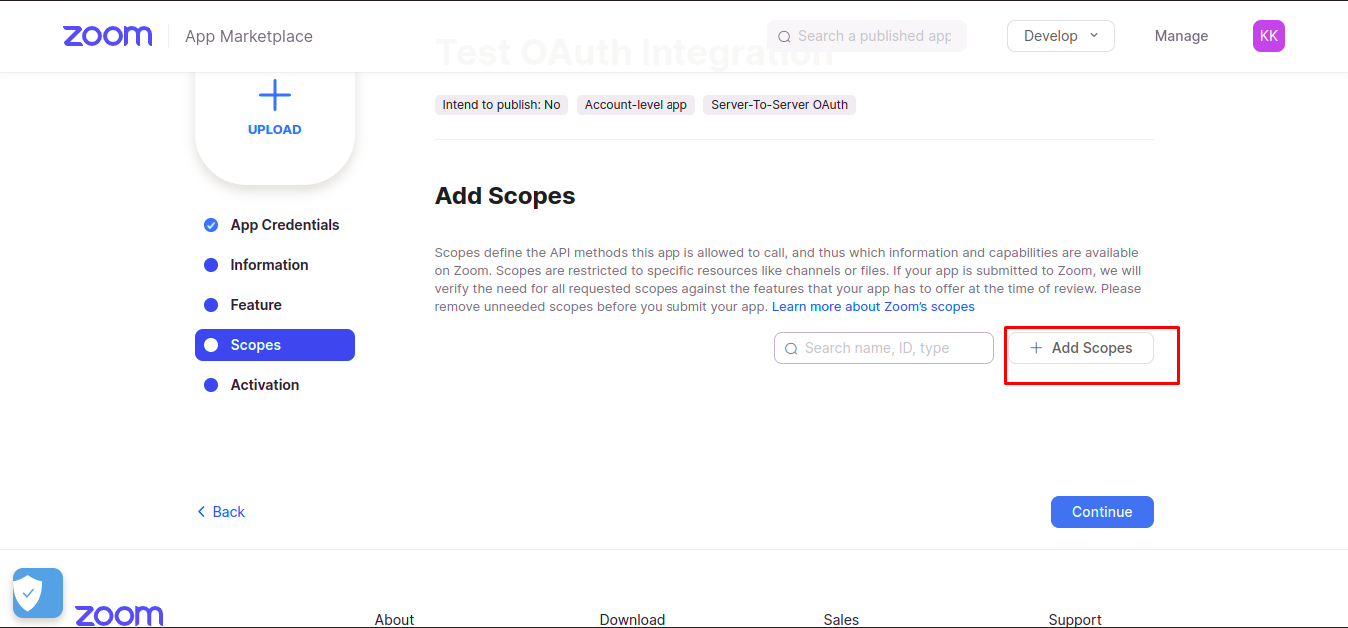Open the App Marketplace home link
This screenshot has width=1348, height=628.
[249, 36]
